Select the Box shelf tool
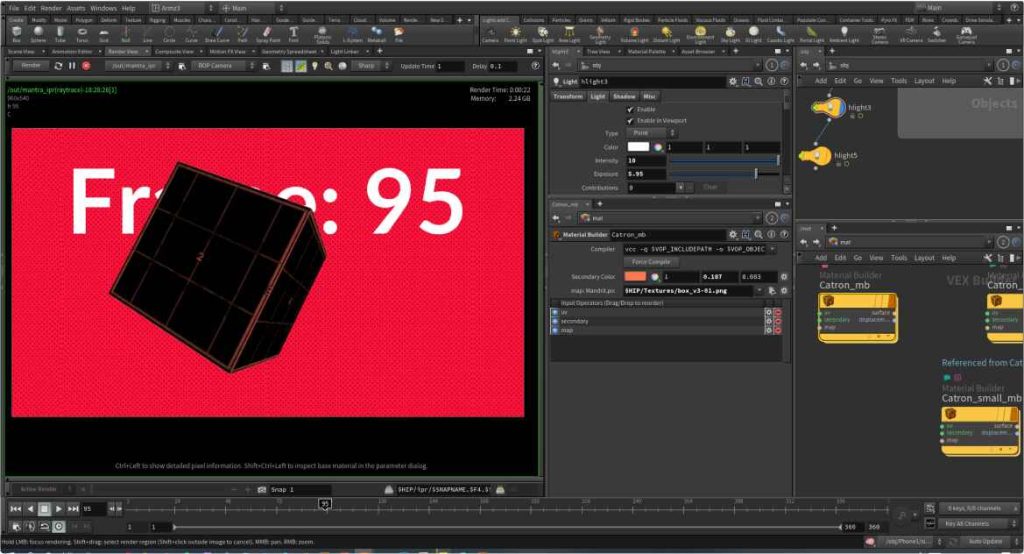Image resolution: width=1024 pixels, height=554 pixels. (x=16, y=33)
